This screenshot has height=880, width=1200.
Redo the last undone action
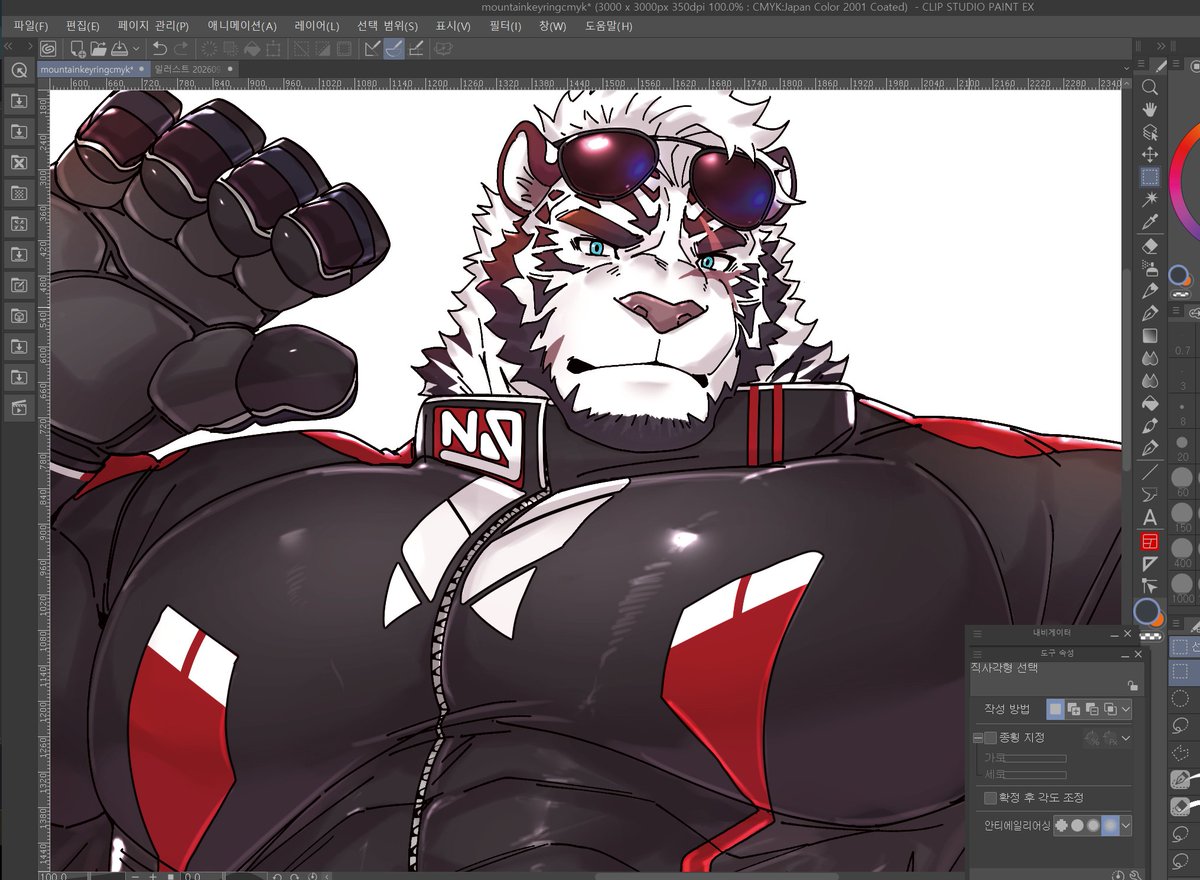click(181, 48)
